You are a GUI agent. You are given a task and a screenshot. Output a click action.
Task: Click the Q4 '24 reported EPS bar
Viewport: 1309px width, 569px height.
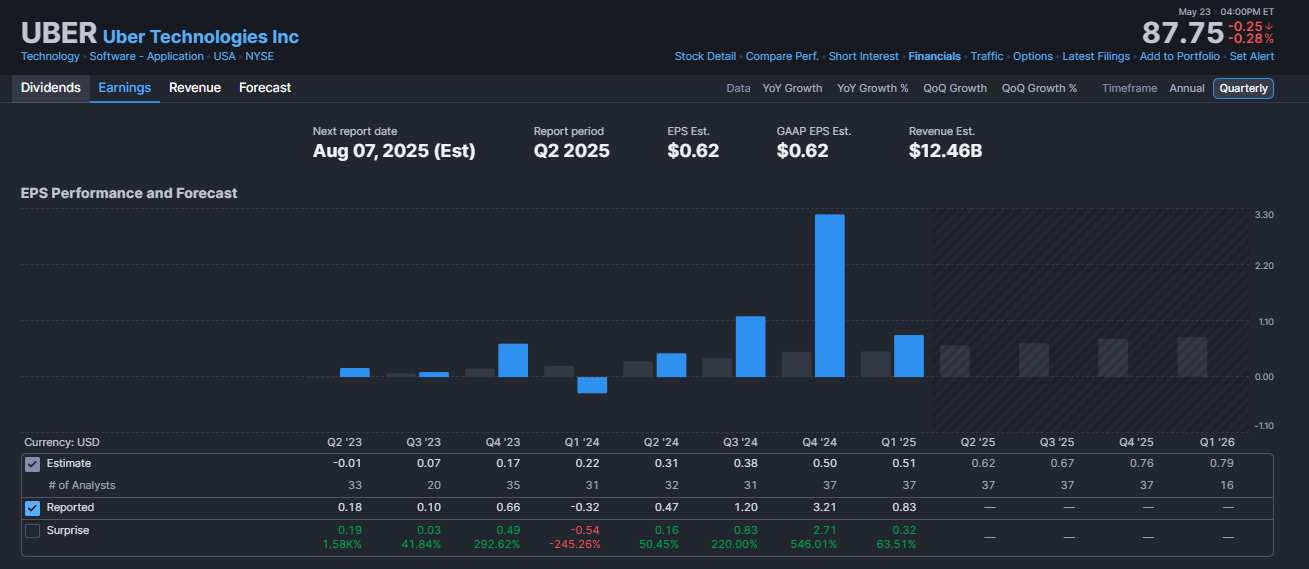[830, 296]
